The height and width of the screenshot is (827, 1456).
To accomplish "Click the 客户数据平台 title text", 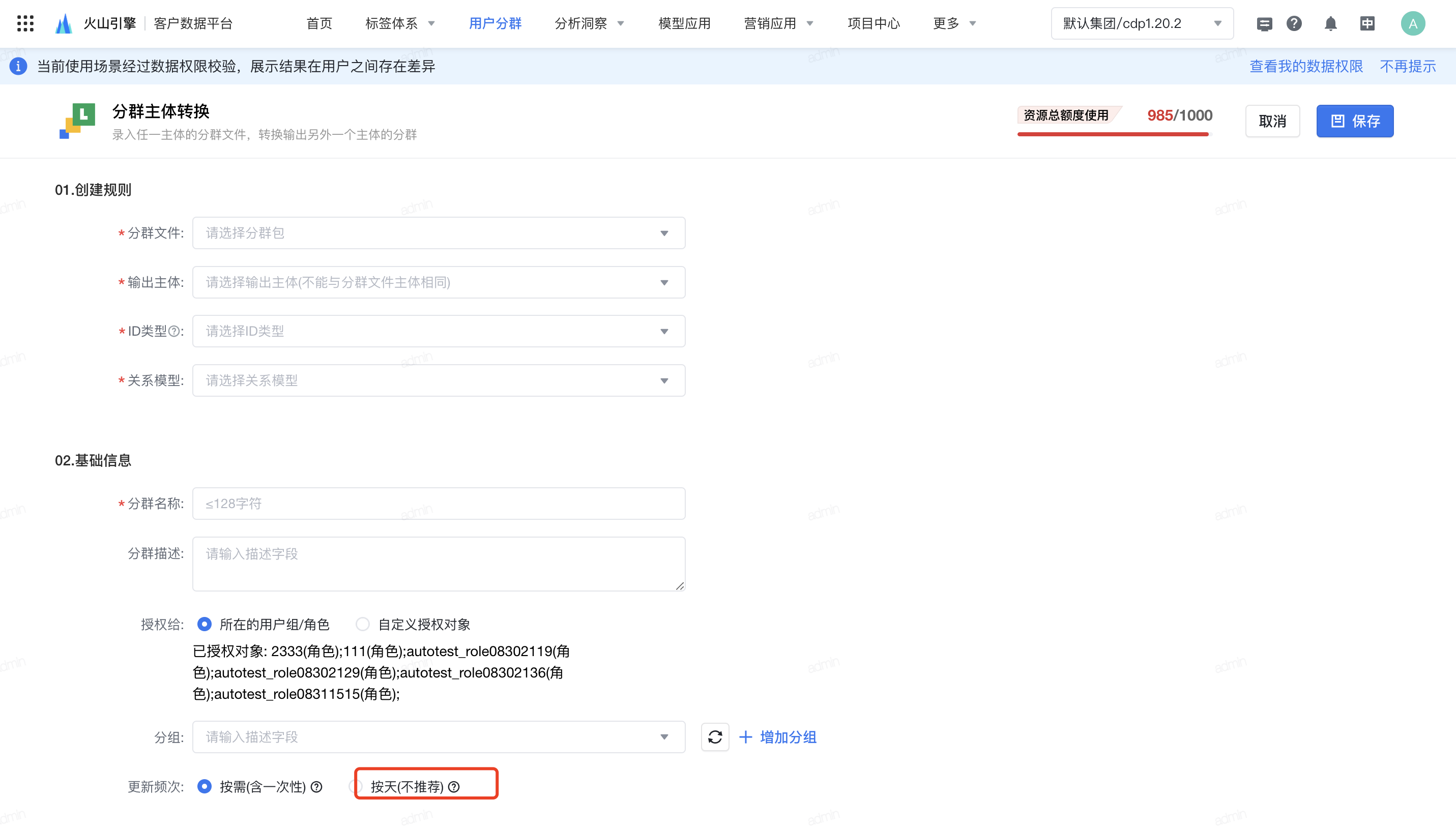I will tap(193, 23).
